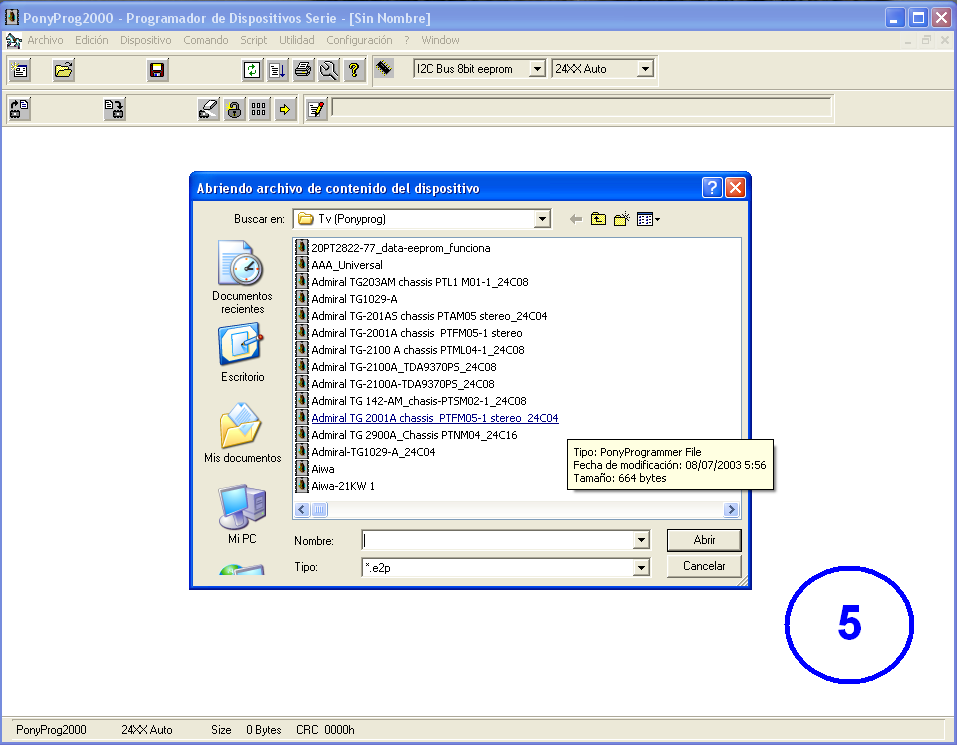Create a new folder in the dialog
957x745 pixels.
coord(621,219)
